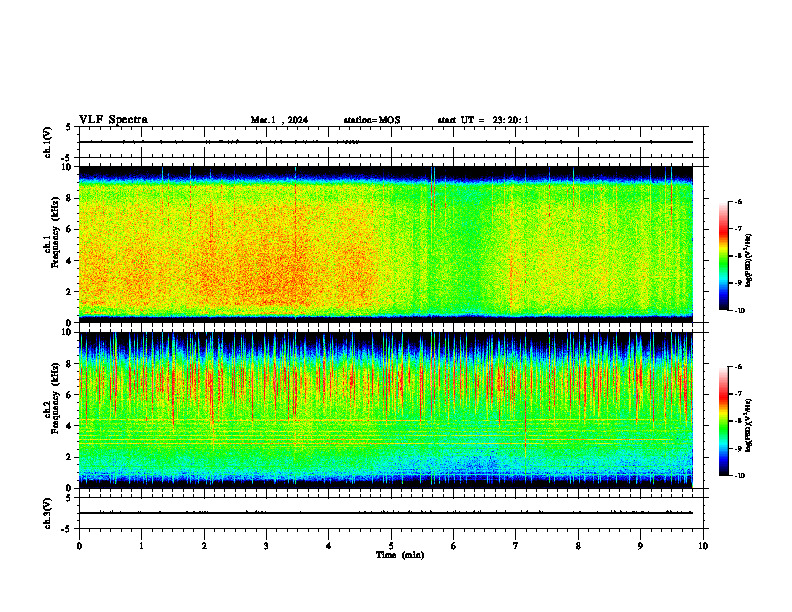
Task: Click the date 'Mar.1 , 2024'
Action: point(279,120)
